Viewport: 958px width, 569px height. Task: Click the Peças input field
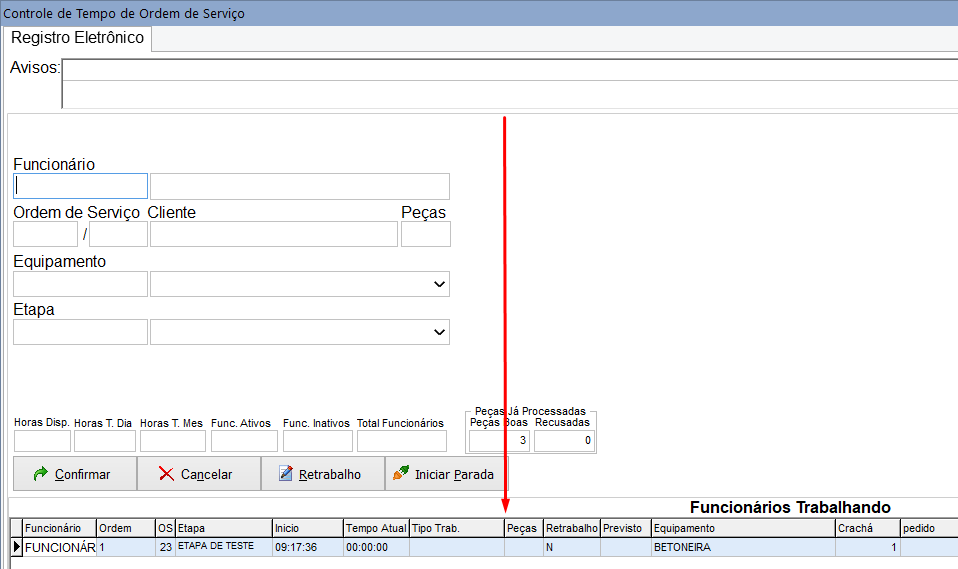coord(426,234)
